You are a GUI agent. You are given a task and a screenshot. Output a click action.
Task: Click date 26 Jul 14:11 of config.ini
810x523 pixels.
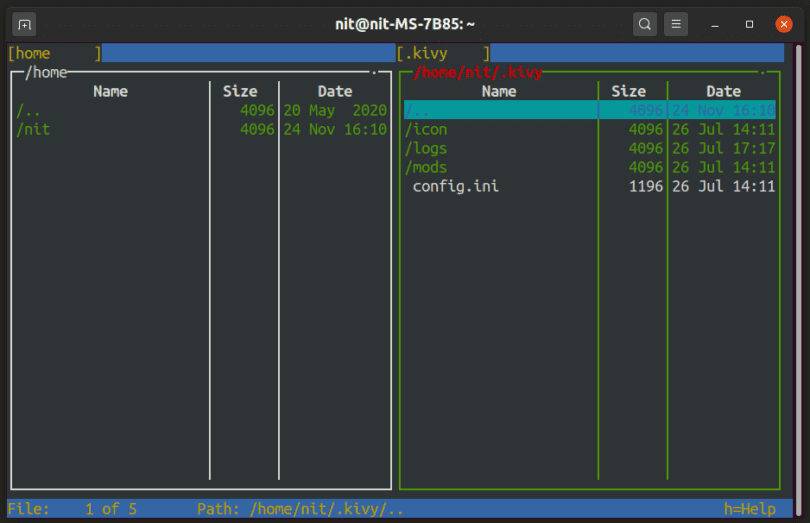(x=724, y=186)
